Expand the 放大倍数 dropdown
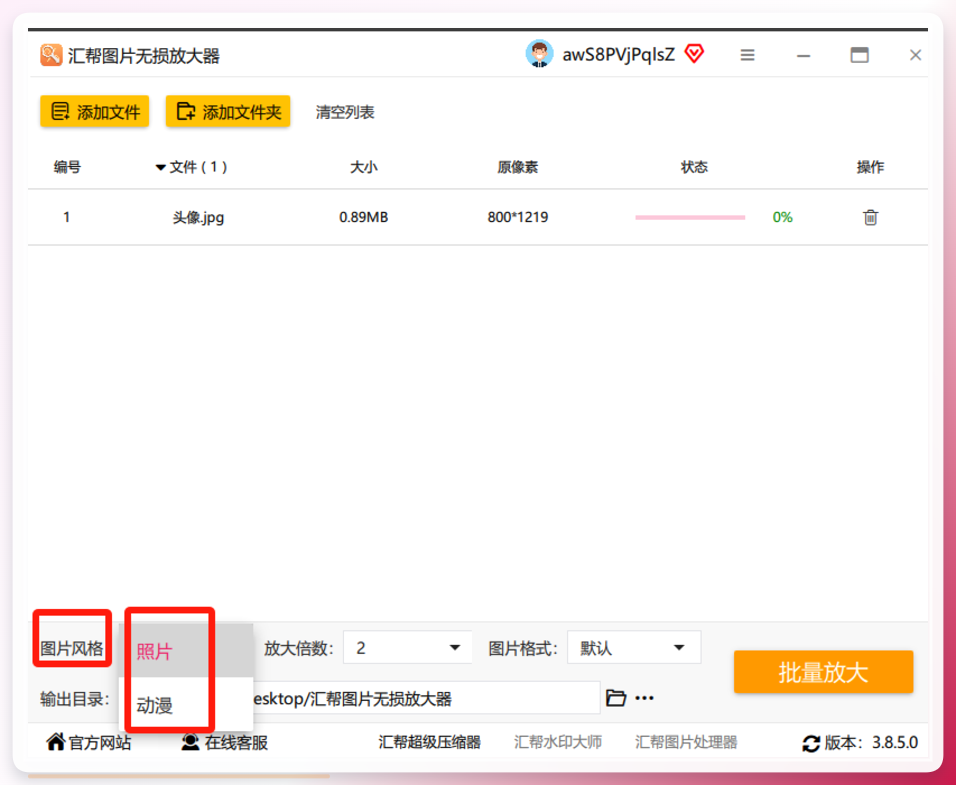Image resolution: width=956 pixels, height=785 pixels. [x=407, y=647]
